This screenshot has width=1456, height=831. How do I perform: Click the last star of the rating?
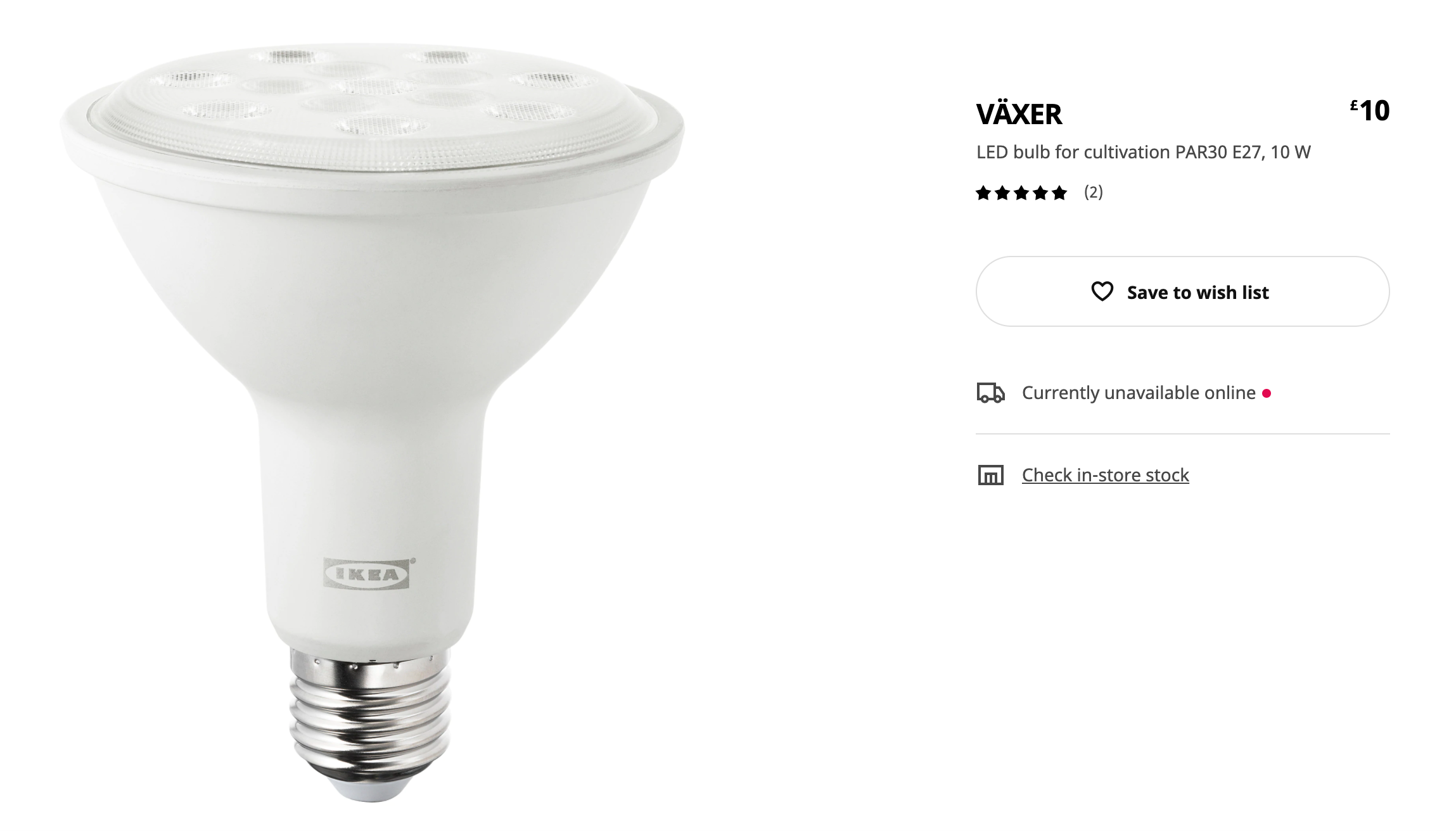pyautogui.click(x=1059, y=193)
